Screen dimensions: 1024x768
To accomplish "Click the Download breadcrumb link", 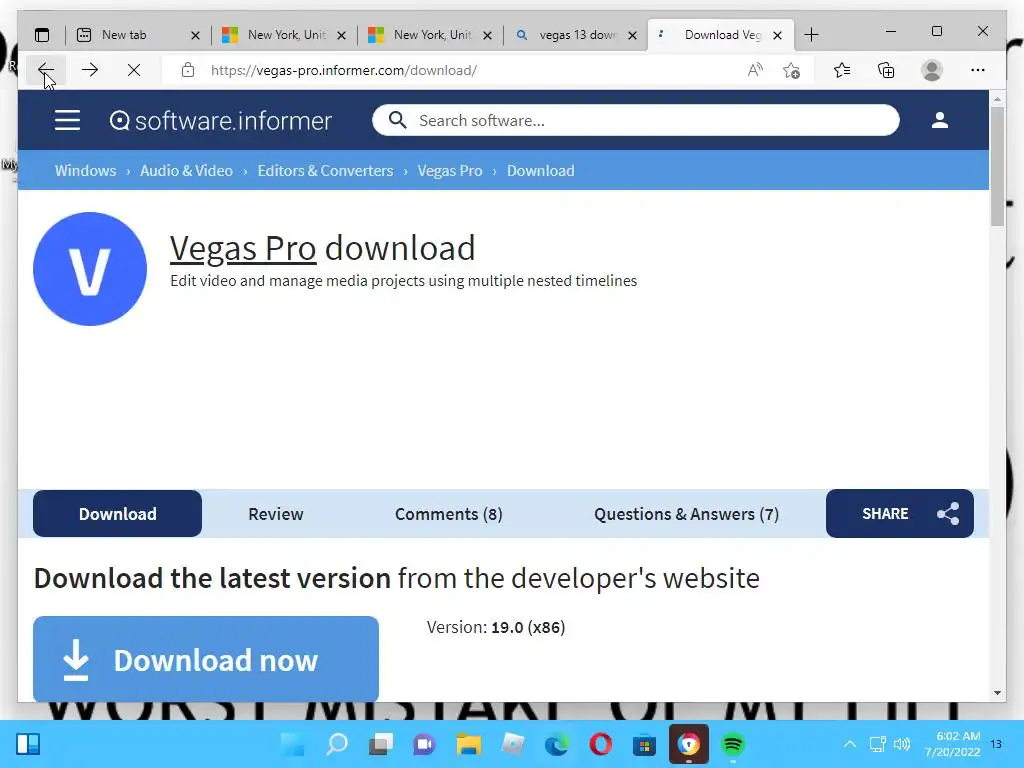I will tap(541, 170).
